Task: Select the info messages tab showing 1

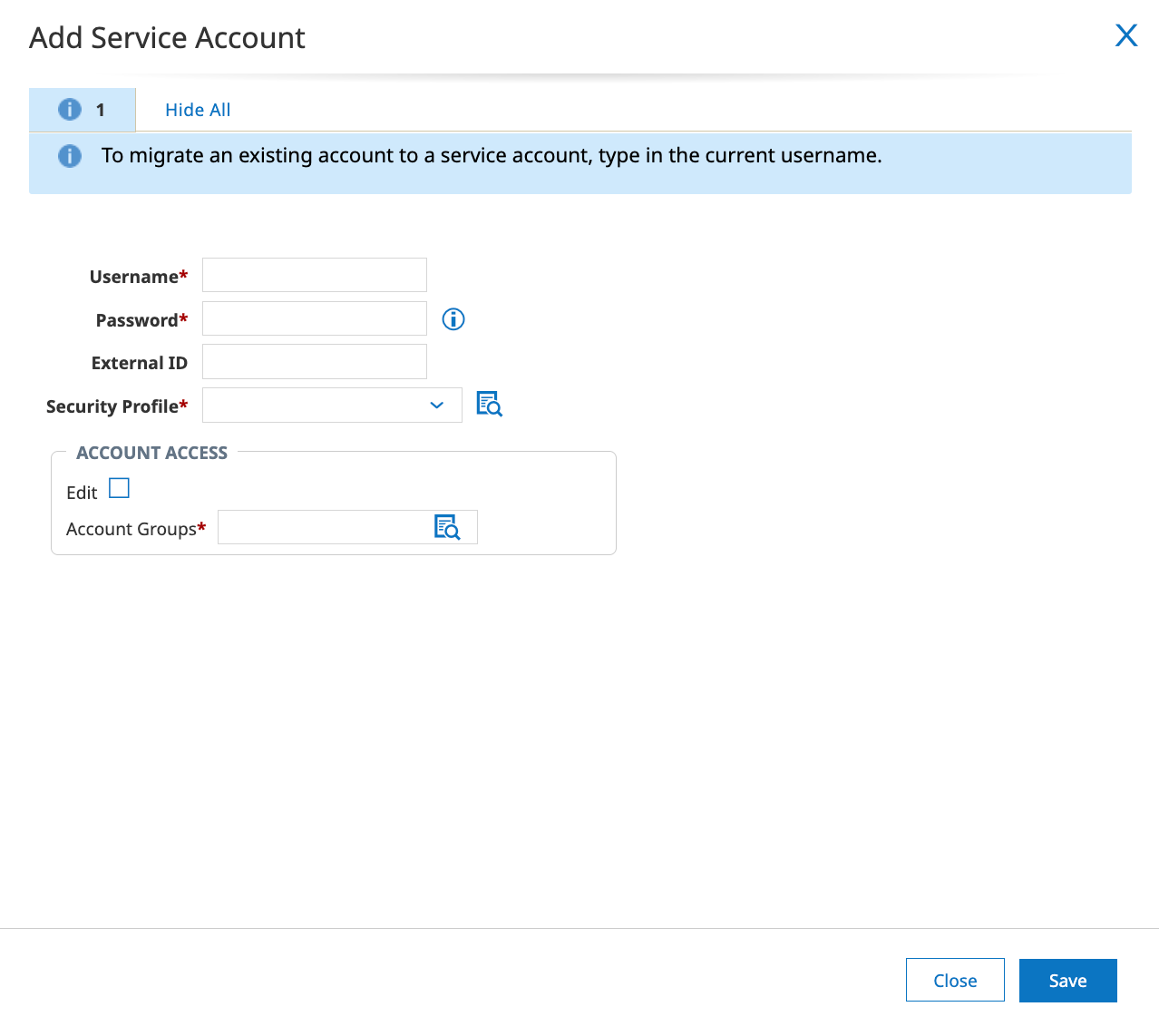Action: click(83, 110)
